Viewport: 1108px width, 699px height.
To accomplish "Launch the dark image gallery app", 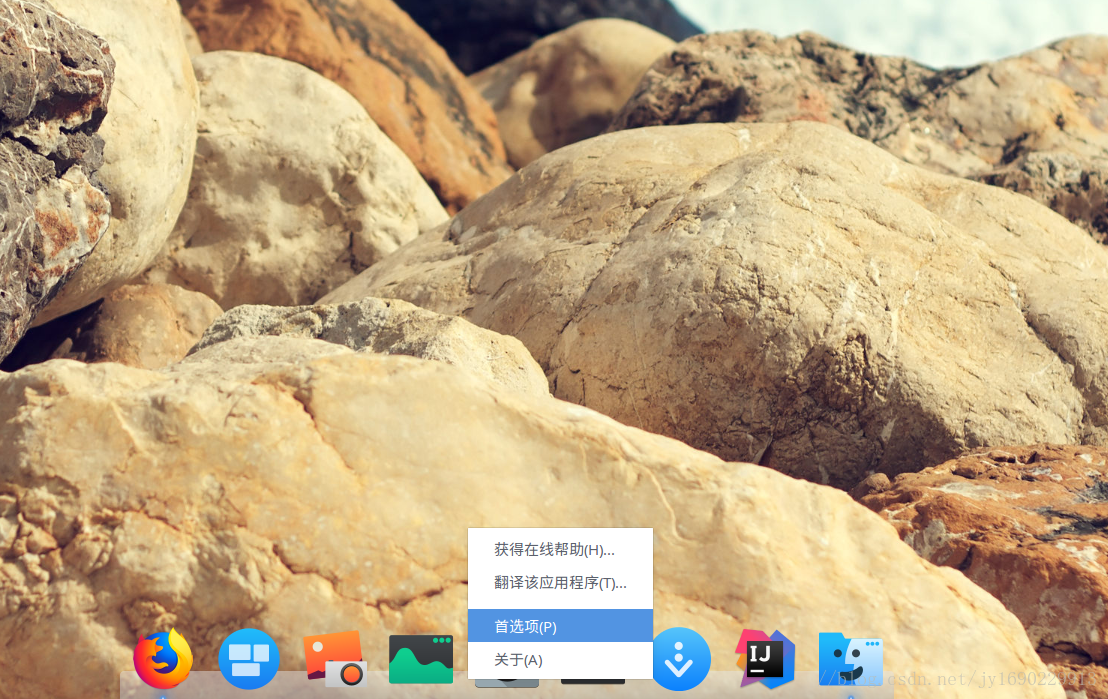I will tap(421, 660).
